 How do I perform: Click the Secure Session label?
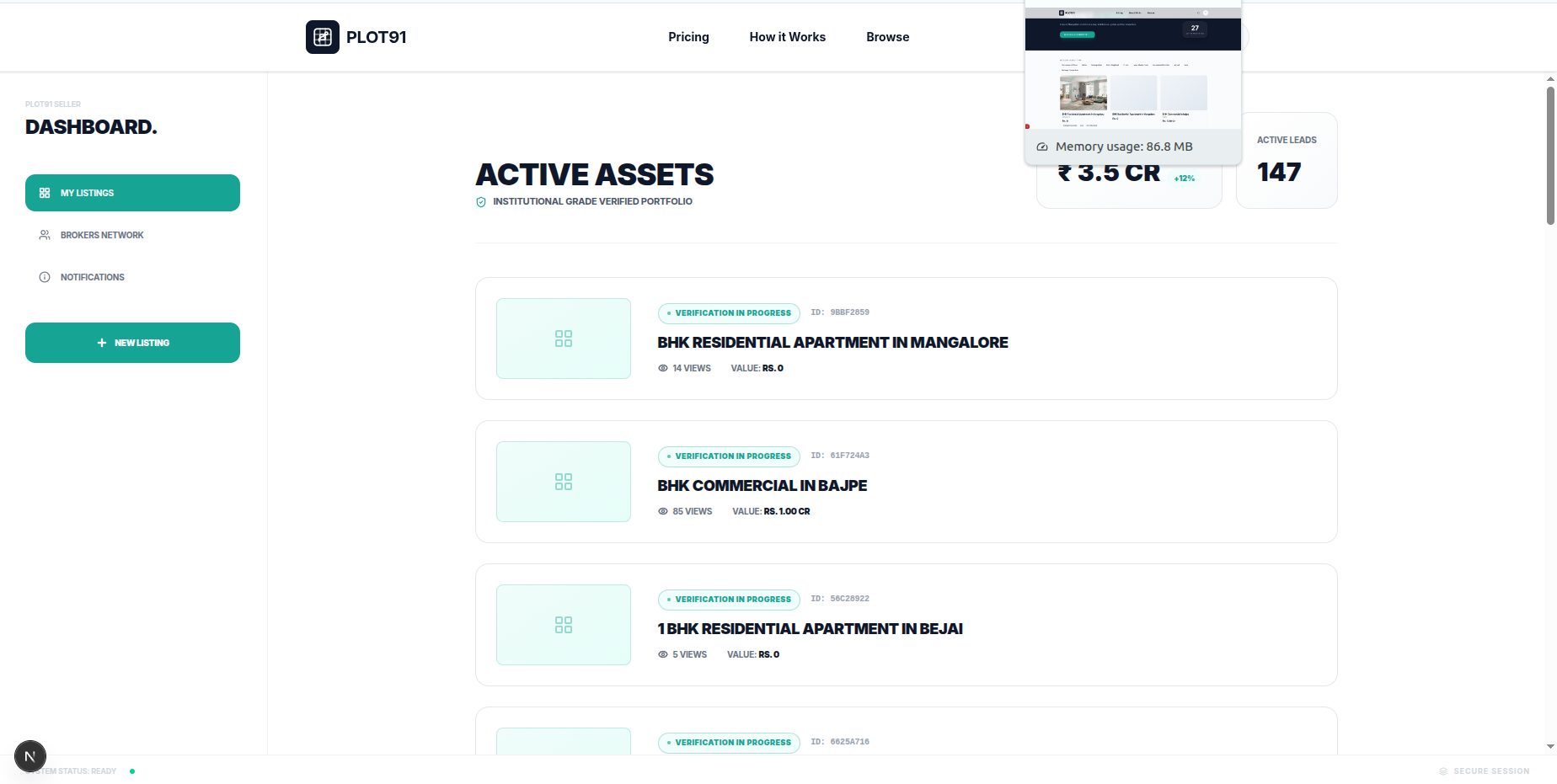click(x=1491, y=771)
